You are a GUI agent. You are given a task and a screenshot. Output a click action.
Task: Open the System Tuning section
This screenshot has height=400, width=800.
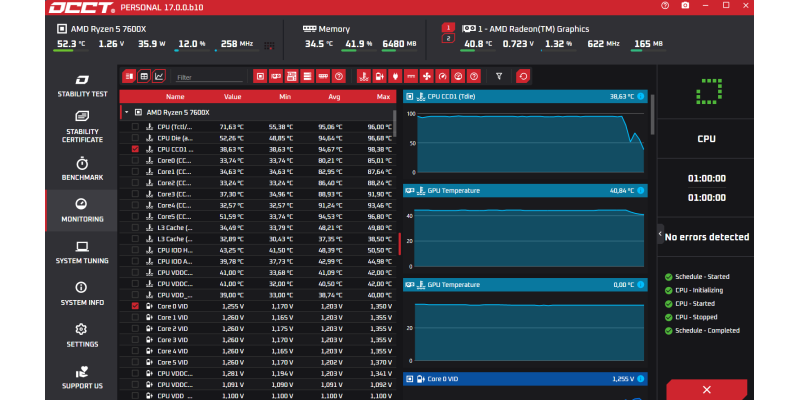pos(82,253)
